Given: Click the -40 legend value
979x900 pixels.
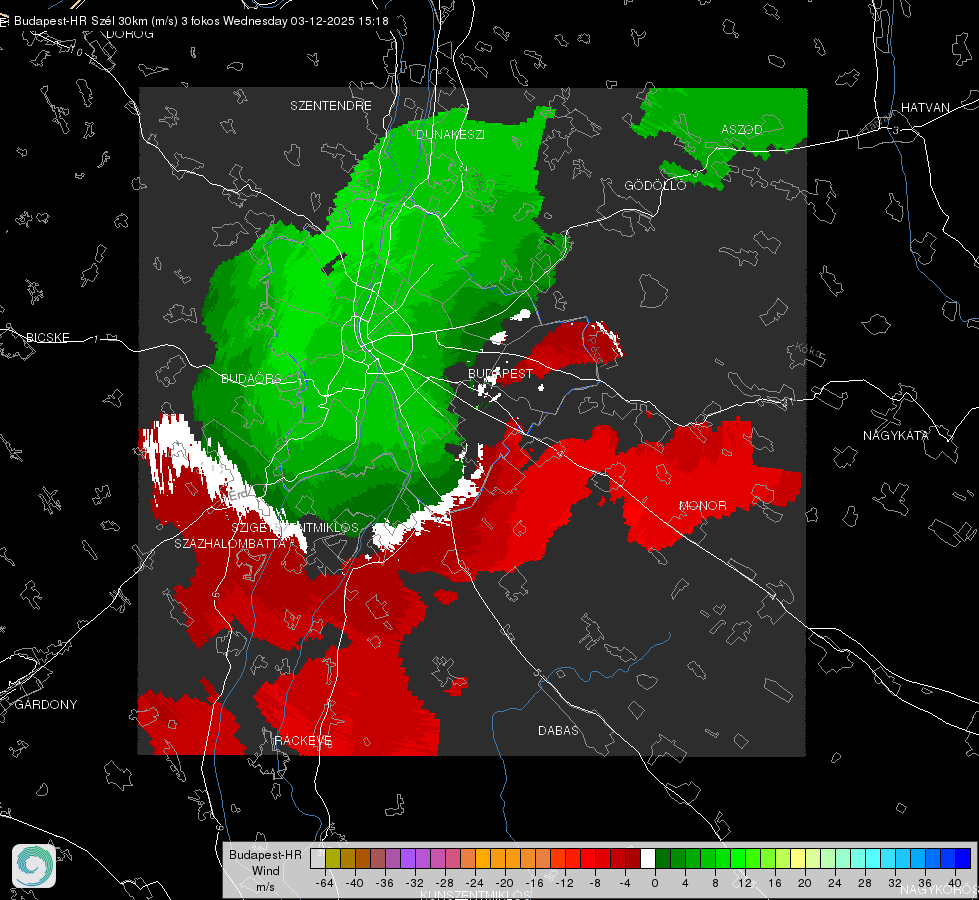Looking at the screenshot, I should coord(355,883).
